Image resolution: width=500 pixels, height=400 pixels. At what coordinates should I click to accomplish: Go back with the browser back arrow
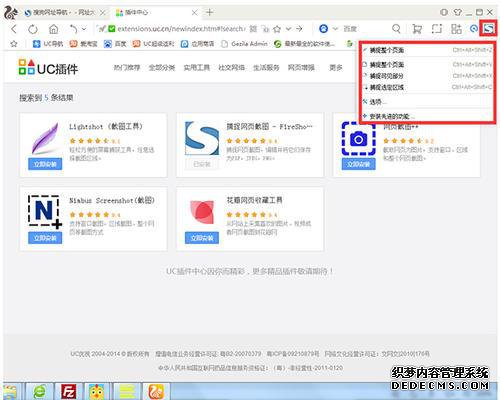(x=14, y=29)
